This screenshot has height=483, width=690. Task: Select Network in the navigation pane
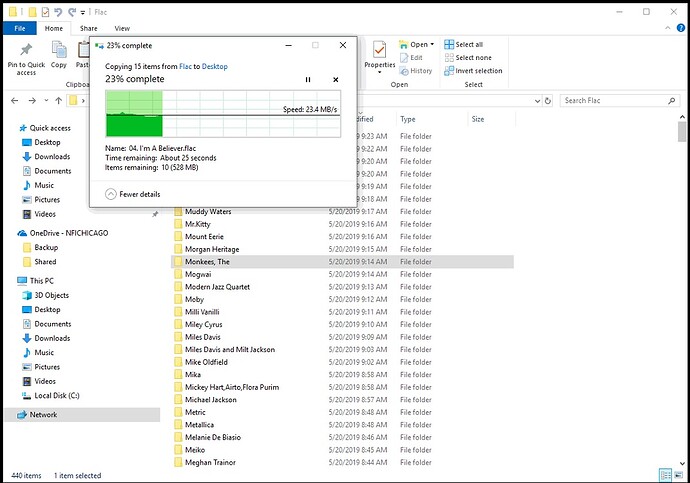[44, 414]
